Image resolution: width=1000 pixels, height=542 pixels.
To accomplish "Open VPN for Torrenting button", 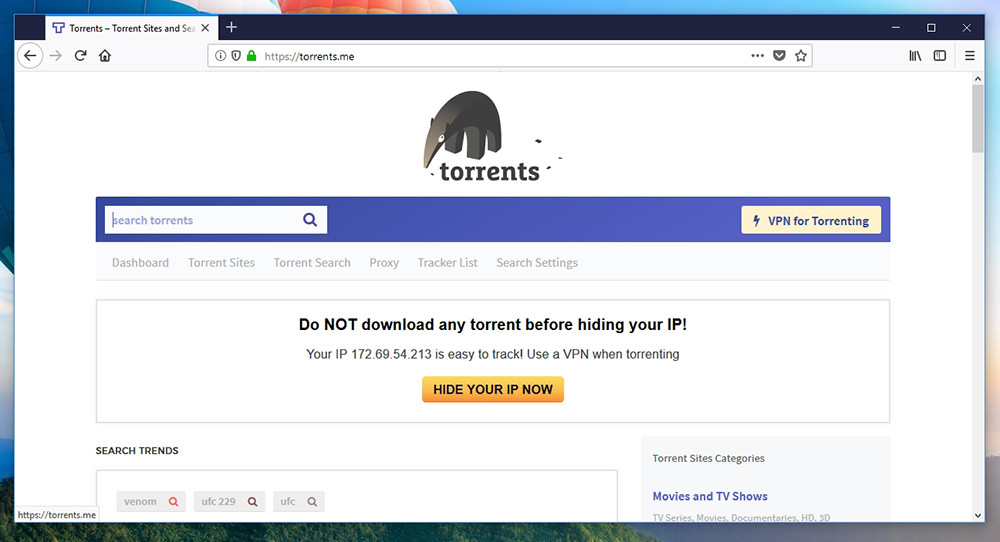I will [x=811, y=220].
